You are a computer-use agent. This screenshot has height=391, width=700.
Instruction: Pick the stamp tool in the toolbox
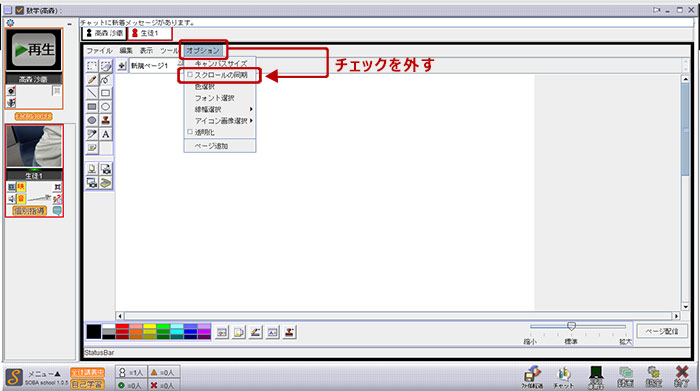point(106,120)
